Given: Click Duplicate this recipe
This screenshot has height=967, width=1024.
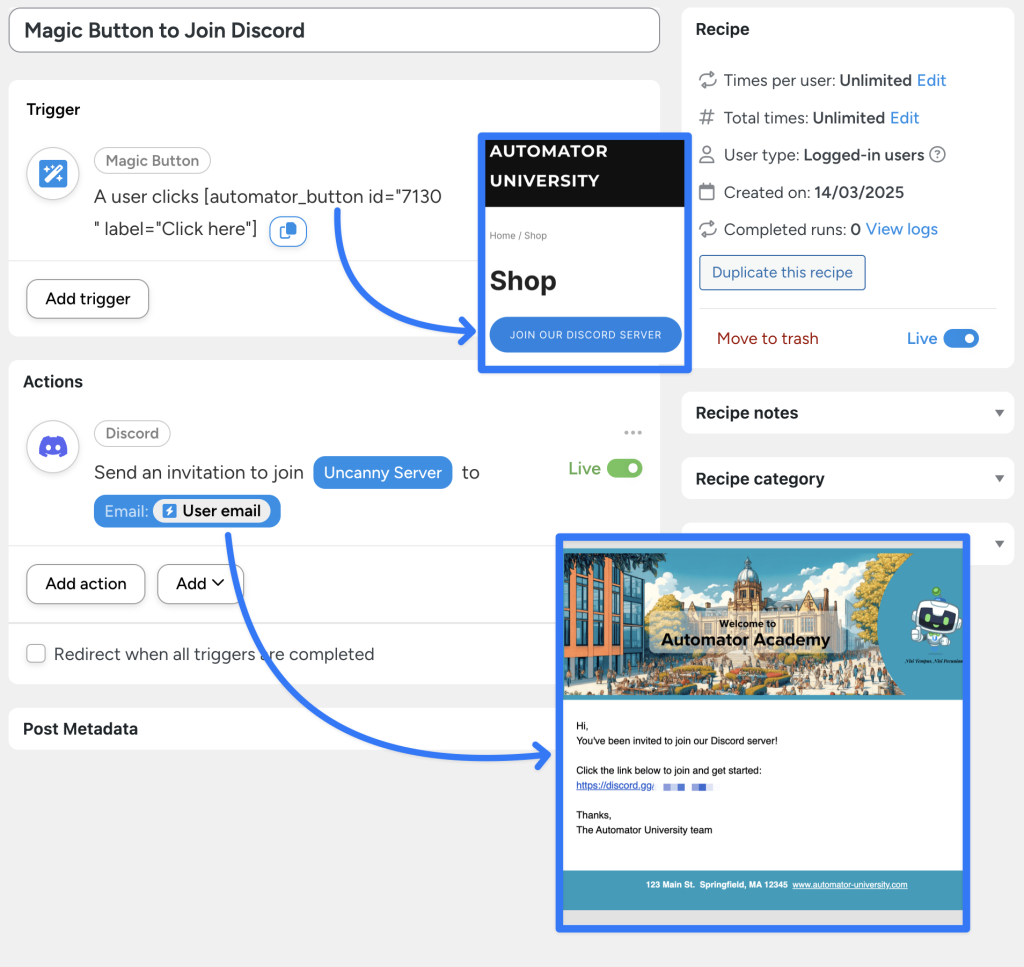Looking at the screenshot, I should click(782, 272).
